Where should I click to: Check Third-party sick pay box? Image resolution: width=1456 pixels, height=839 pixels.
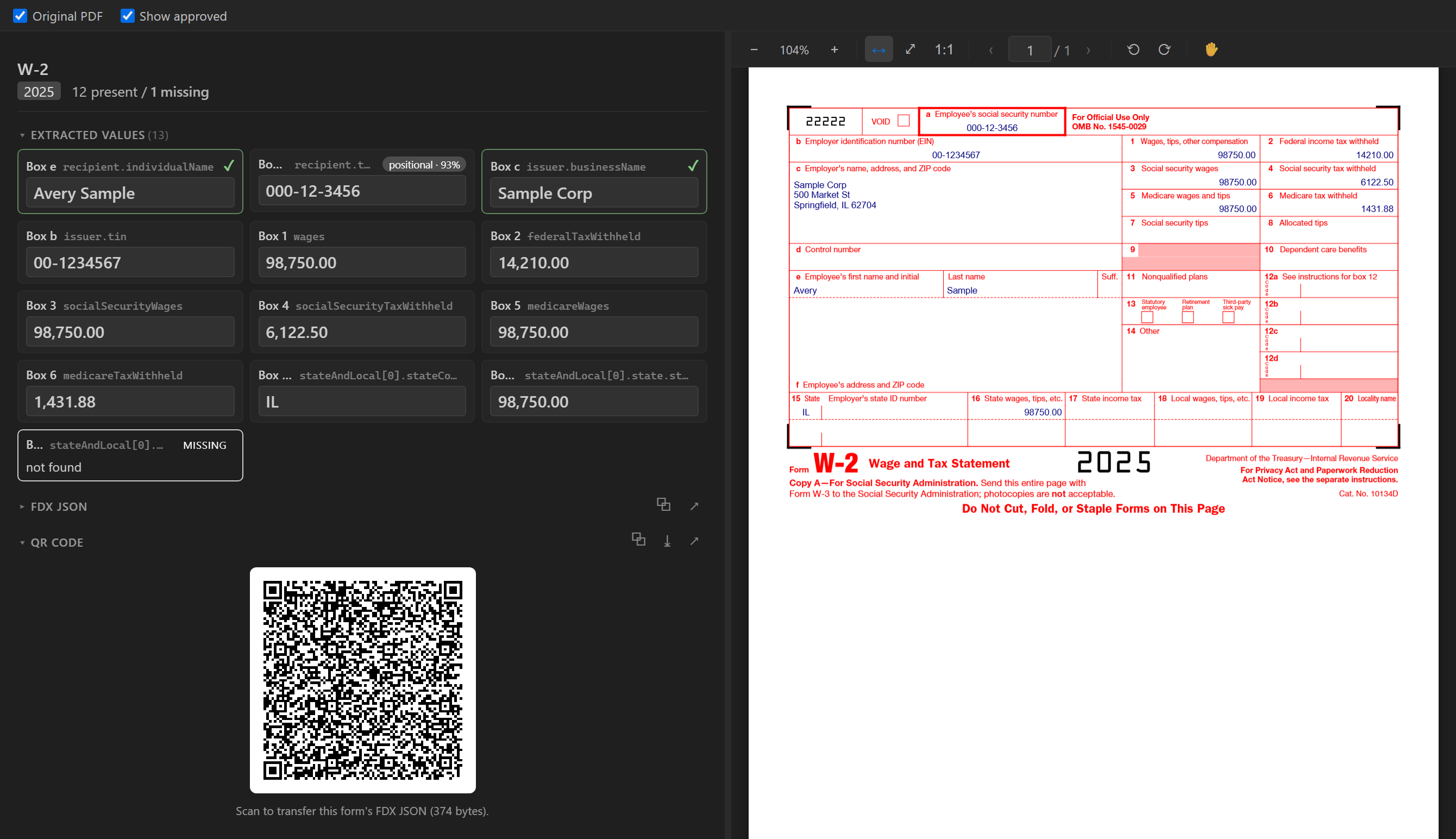[x=1228, y=317]
